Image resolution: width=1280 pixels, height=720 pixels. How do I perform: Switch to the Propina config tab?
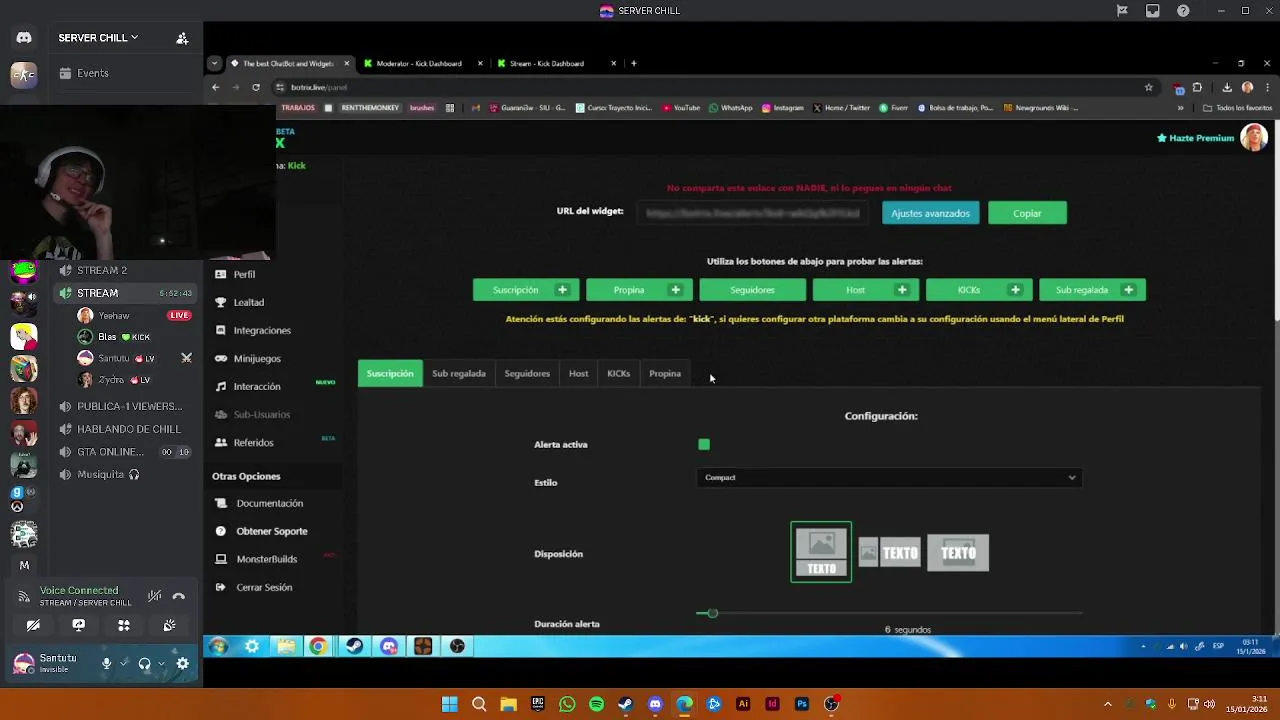[665, 374]
